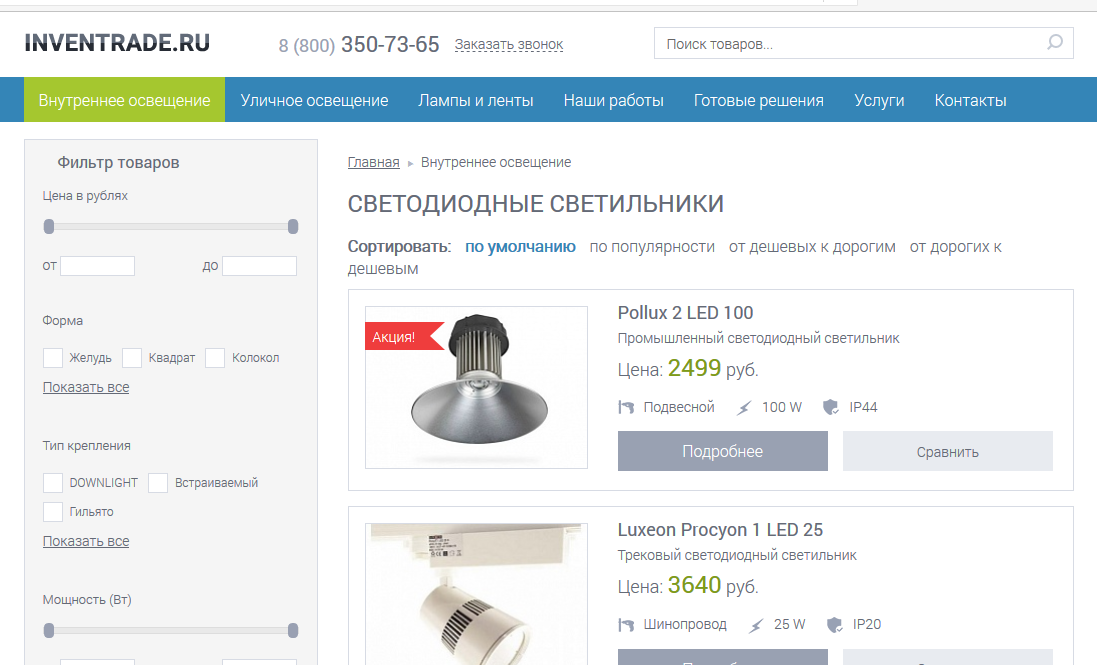
Task: Expand mounting type list with Показать все
Action: coord(85,541)
